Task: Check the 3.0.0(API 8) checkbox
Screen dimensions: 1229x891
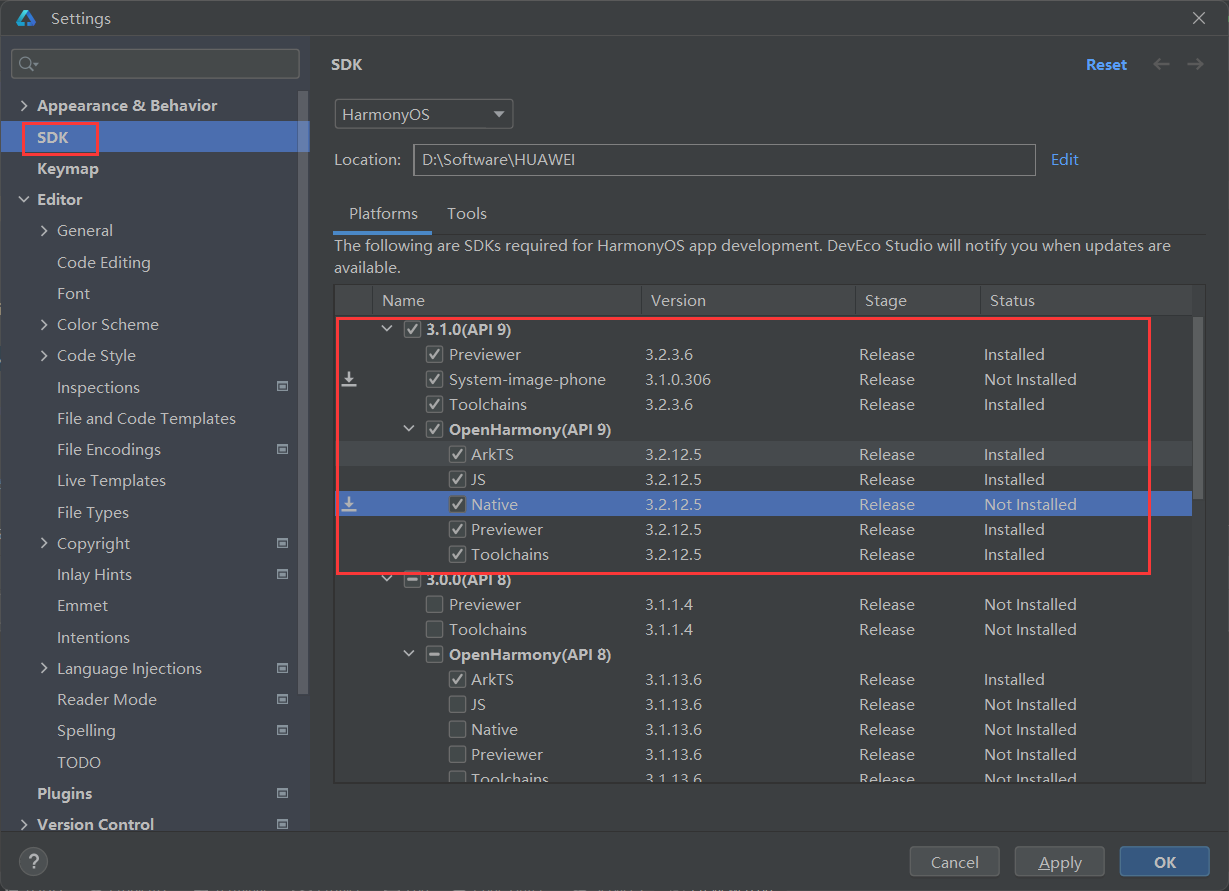Action: click(412, 579)
